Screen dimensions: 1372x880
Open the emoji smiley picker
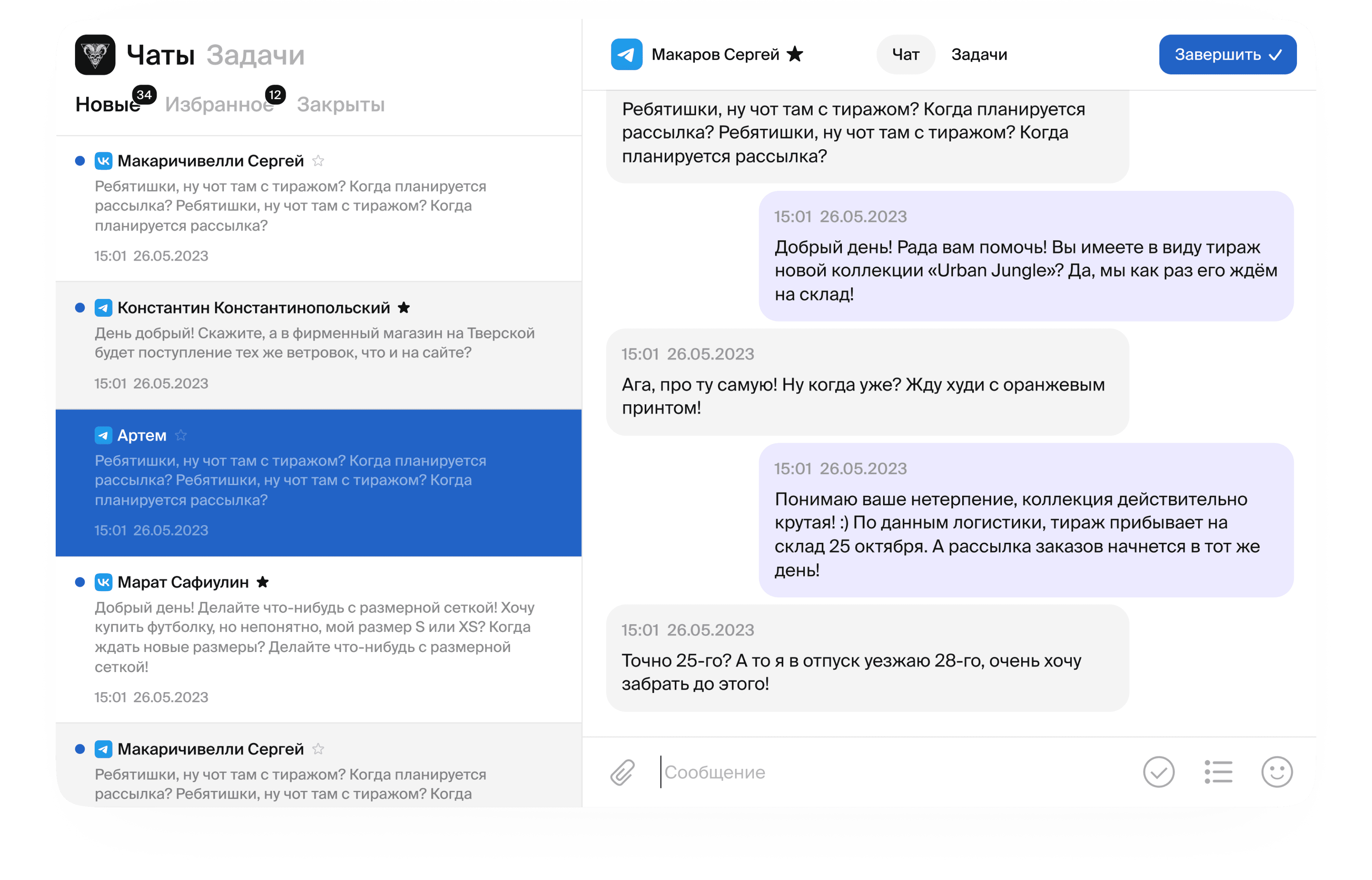1277,772
